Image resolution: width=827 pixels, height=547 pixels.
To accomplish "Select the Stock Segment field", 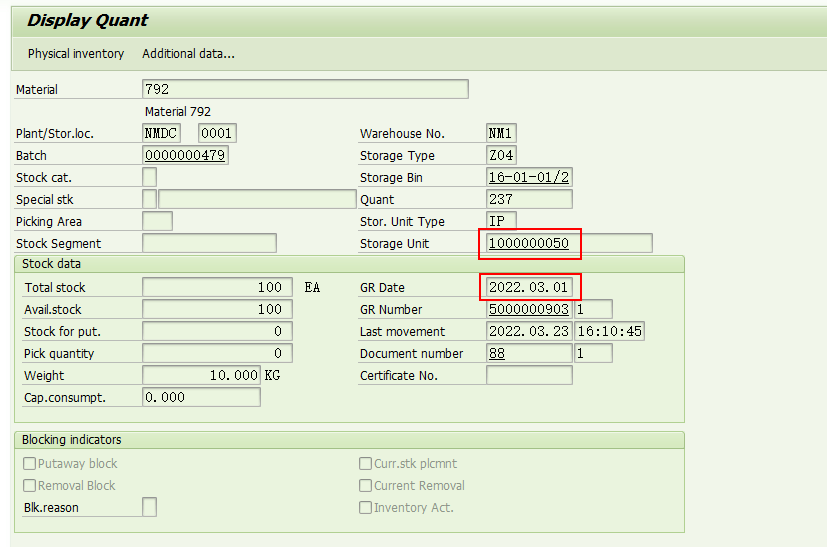I will [209, 244].
